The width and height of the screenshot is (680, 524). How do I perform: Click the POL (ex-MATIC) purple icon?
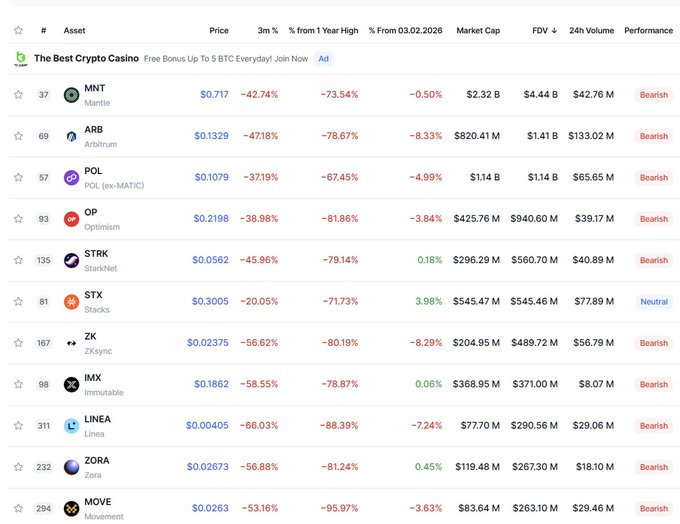click(x=71, y=178)
